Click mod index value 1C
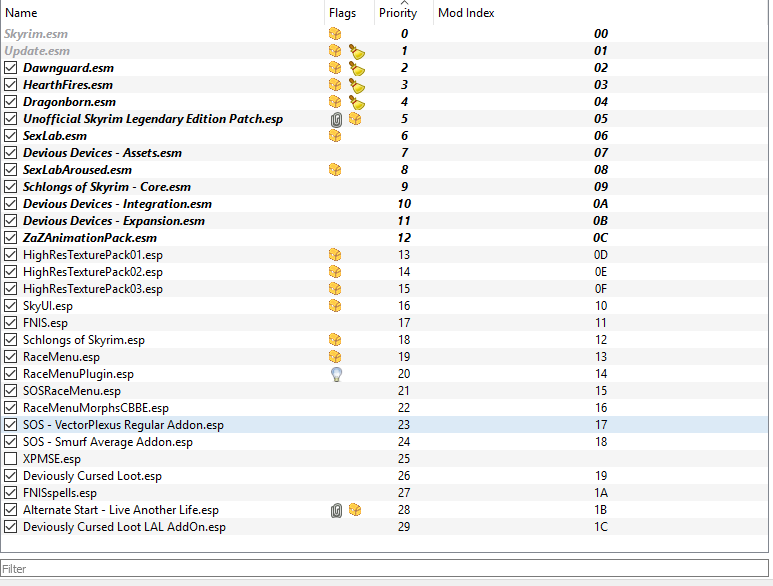 tap(600, 527)
